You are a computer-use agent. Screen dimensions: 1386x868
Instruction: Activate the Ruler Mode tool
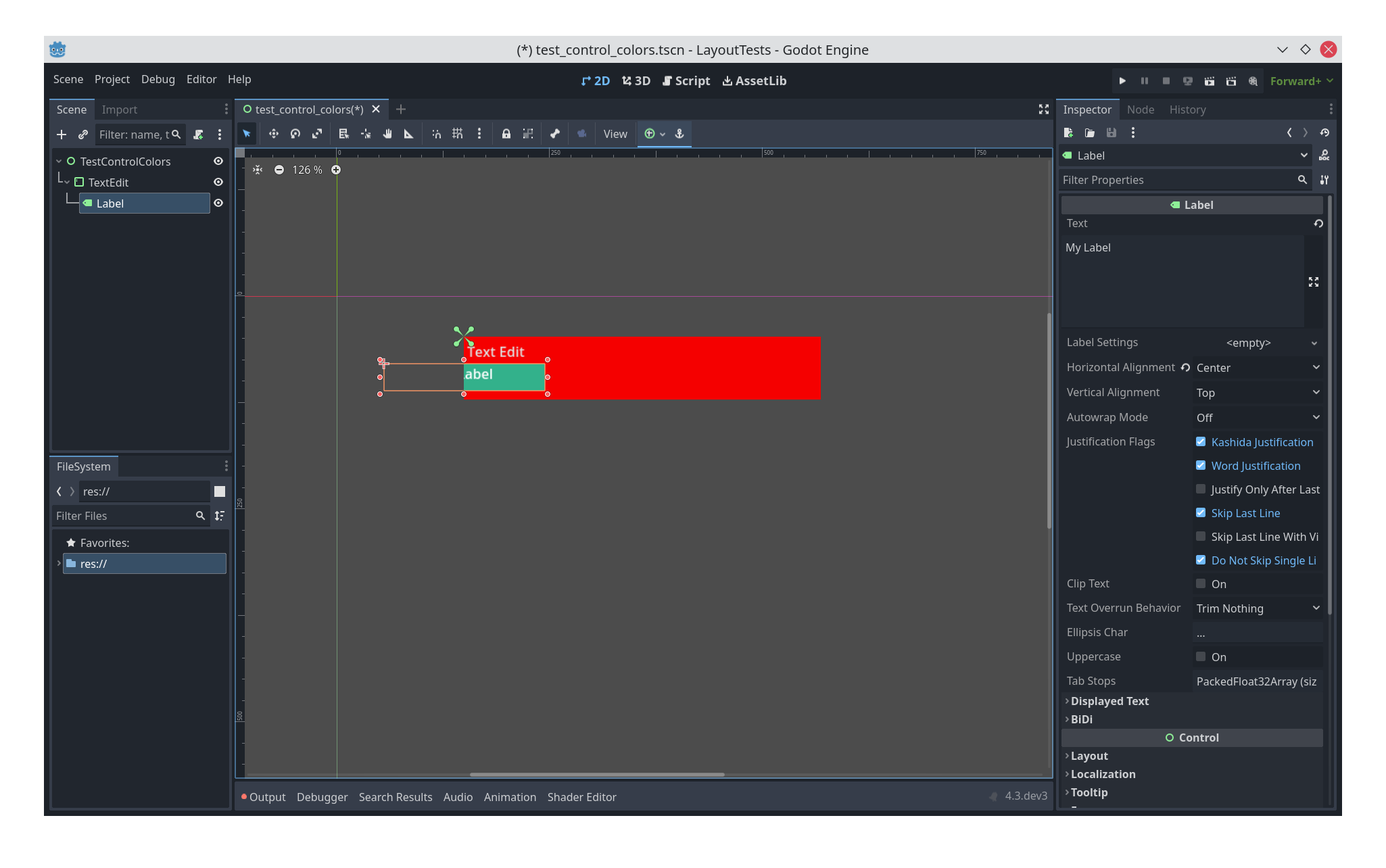pyautogui.click(x=408, y=134)
